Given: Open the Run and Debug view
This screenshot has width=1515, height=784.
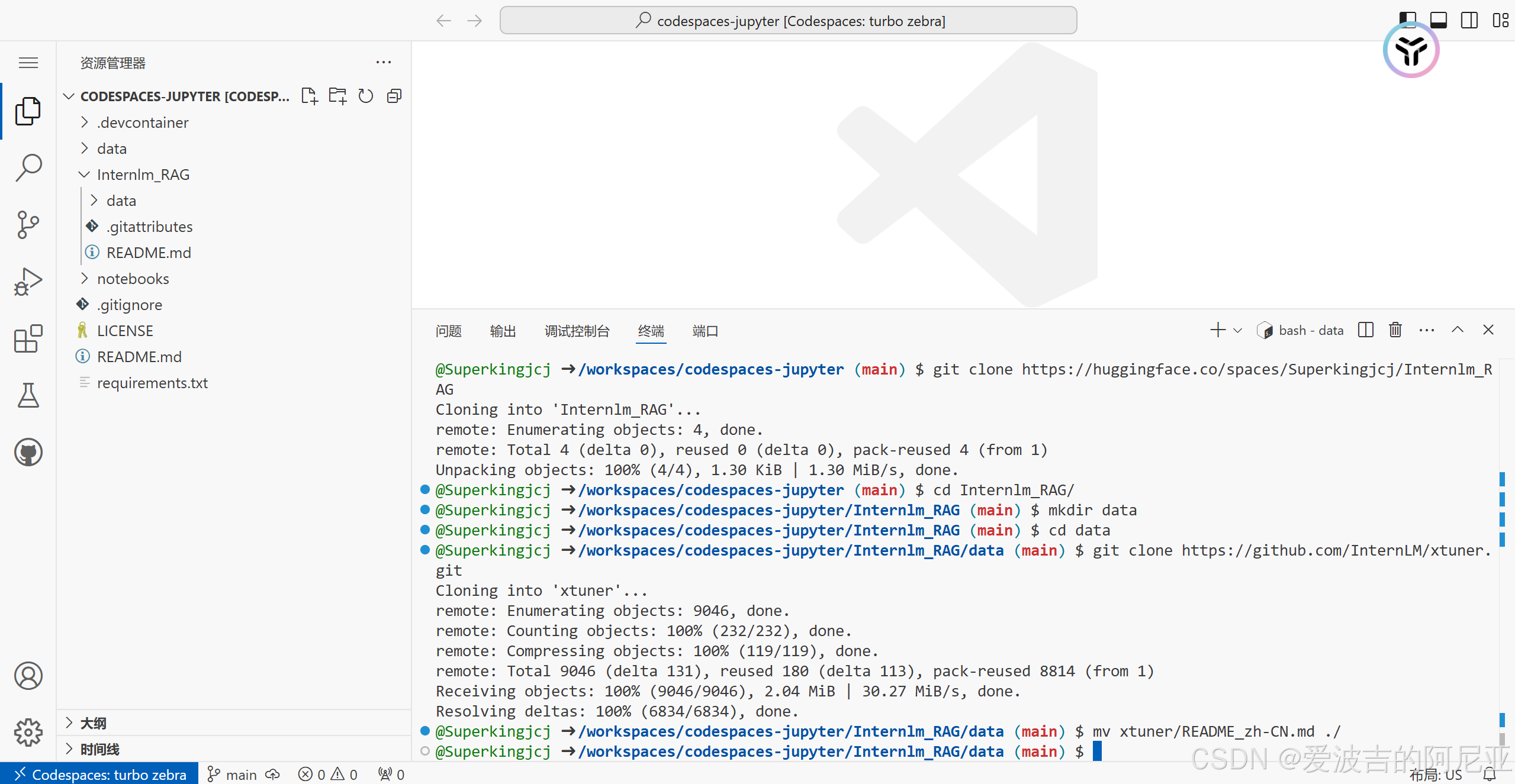Looking at the screenshot, I should coord(28,281).
